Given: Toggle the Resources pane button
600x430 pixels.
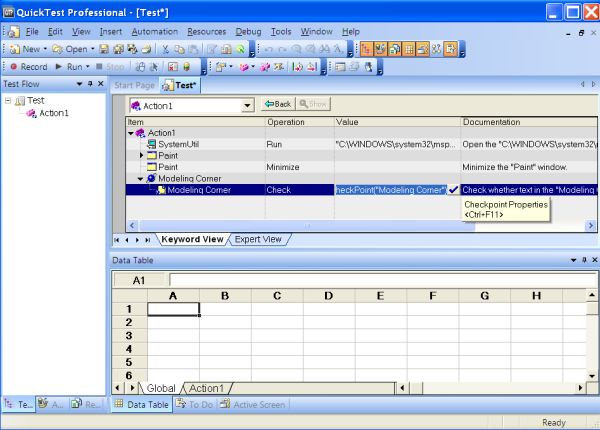Looking at the screenshot, I should (395, 49).
